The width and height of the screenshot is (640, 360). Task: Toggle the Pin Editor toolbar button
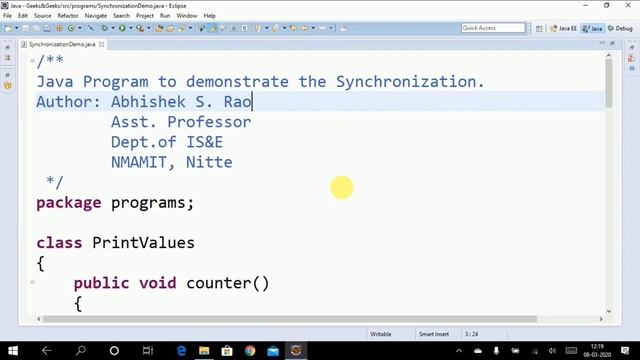(343, 28)
